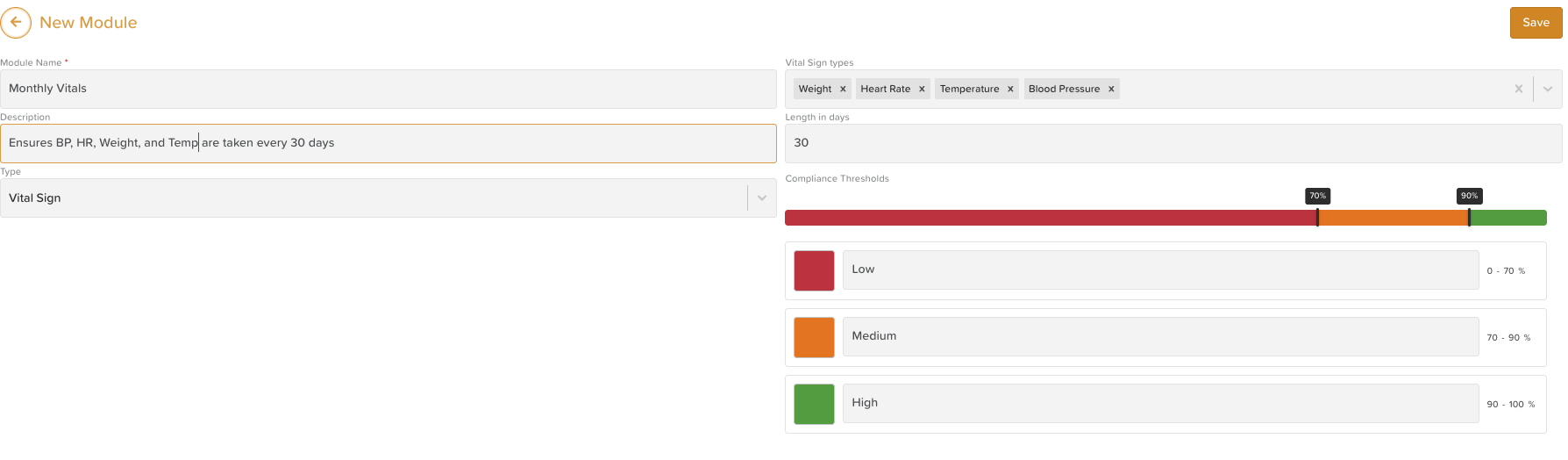Click the back arrow icon
Image resolution: width=1568 pixels, height=460 pixels.
pyautogui.click(x=16, y=23)
